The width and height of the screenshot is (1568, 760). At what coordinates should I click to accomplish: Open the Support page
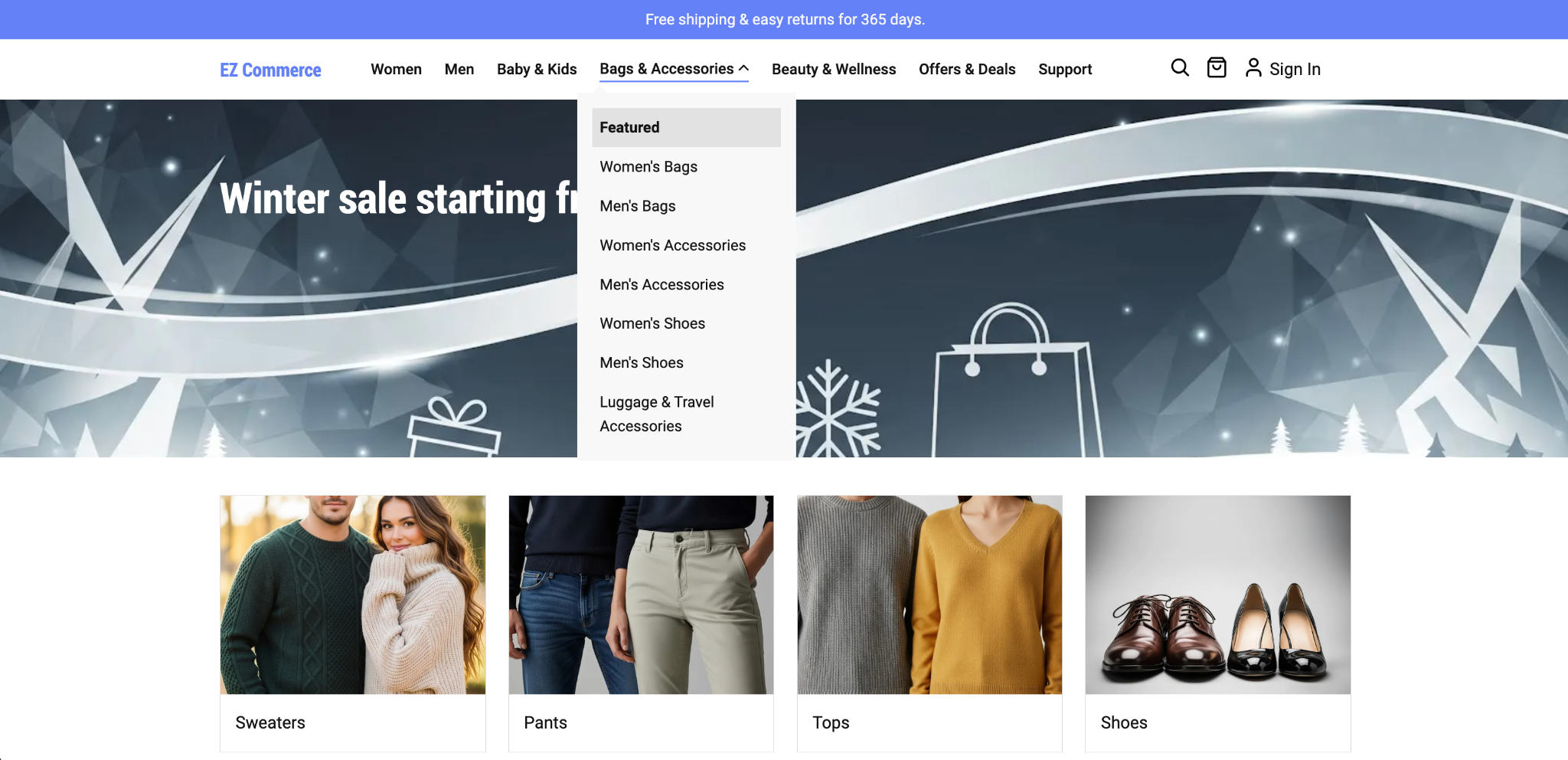coord(1065,69)
